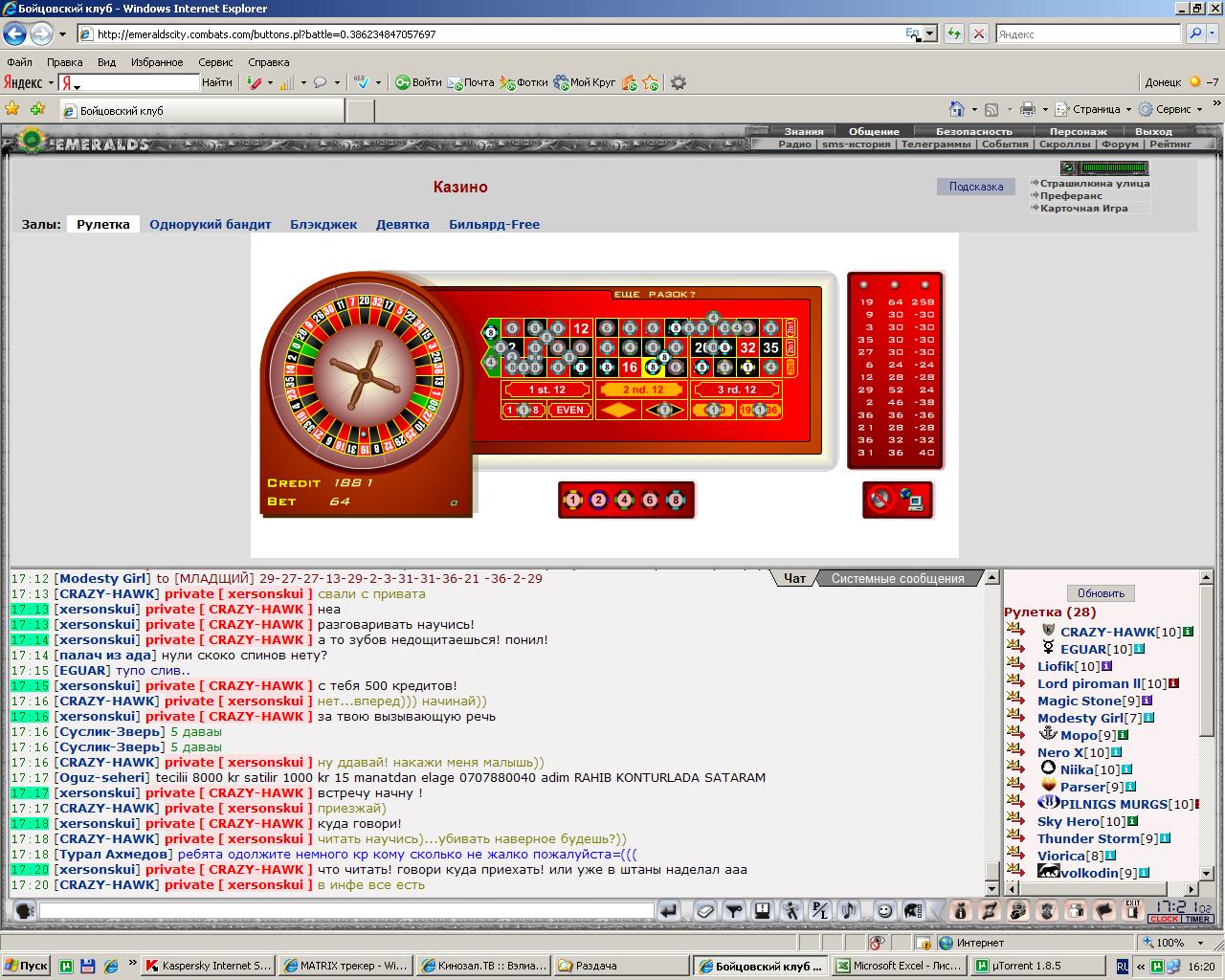Viewport: 1225px width, 980px height.
Task: Click the IE Stop button
Action: [x=978, y=33]
